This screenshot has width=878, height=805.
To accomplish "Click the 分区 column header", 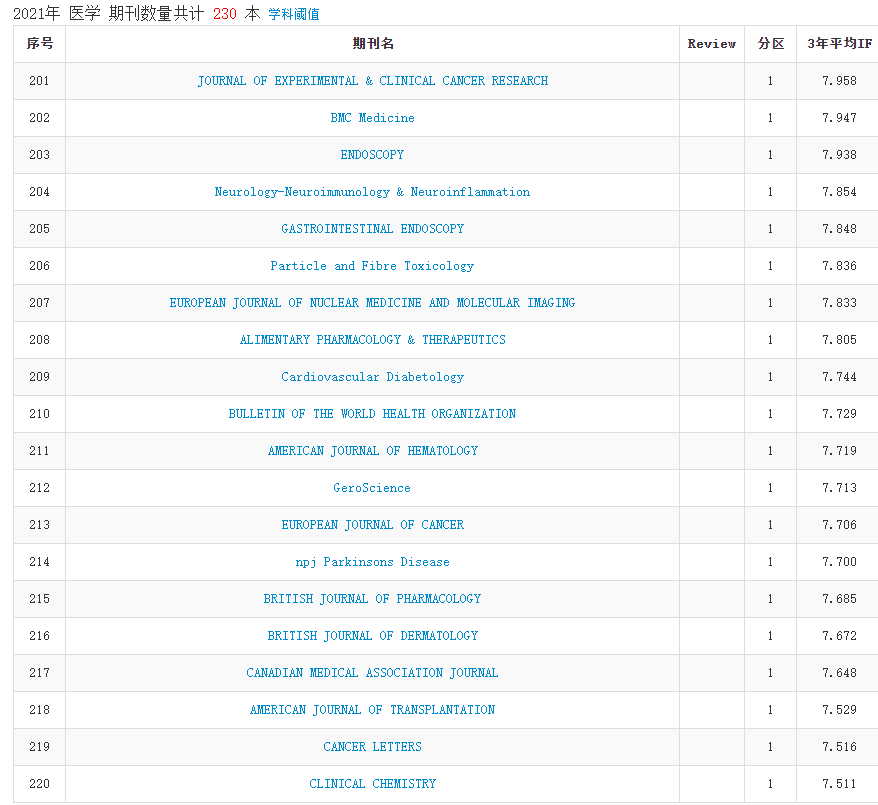I will tap(770, 44).
